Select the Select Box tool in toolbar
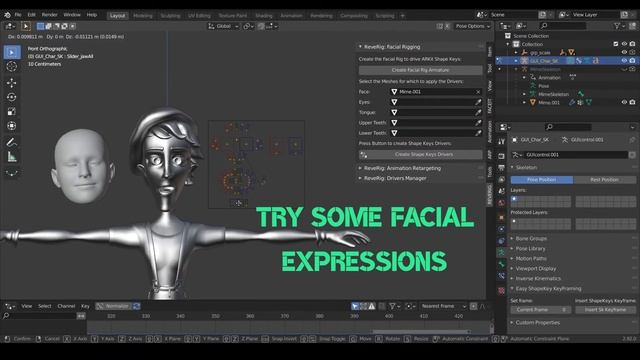Viewport: 640px width, 360px height. pyautogui.click(x=11, y=52)
